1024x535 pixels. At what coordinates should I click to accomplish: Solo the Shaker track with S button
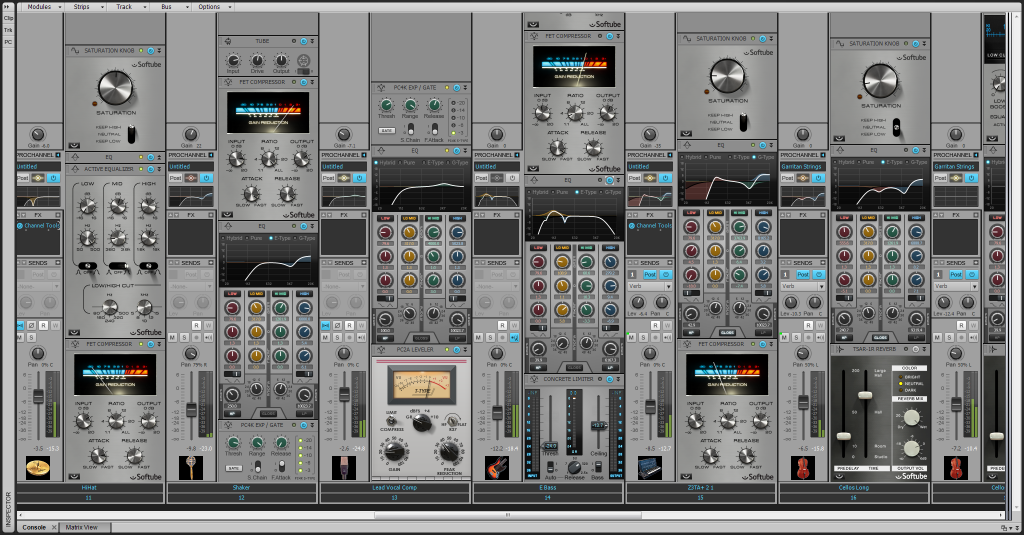click(x=185, y=337)
